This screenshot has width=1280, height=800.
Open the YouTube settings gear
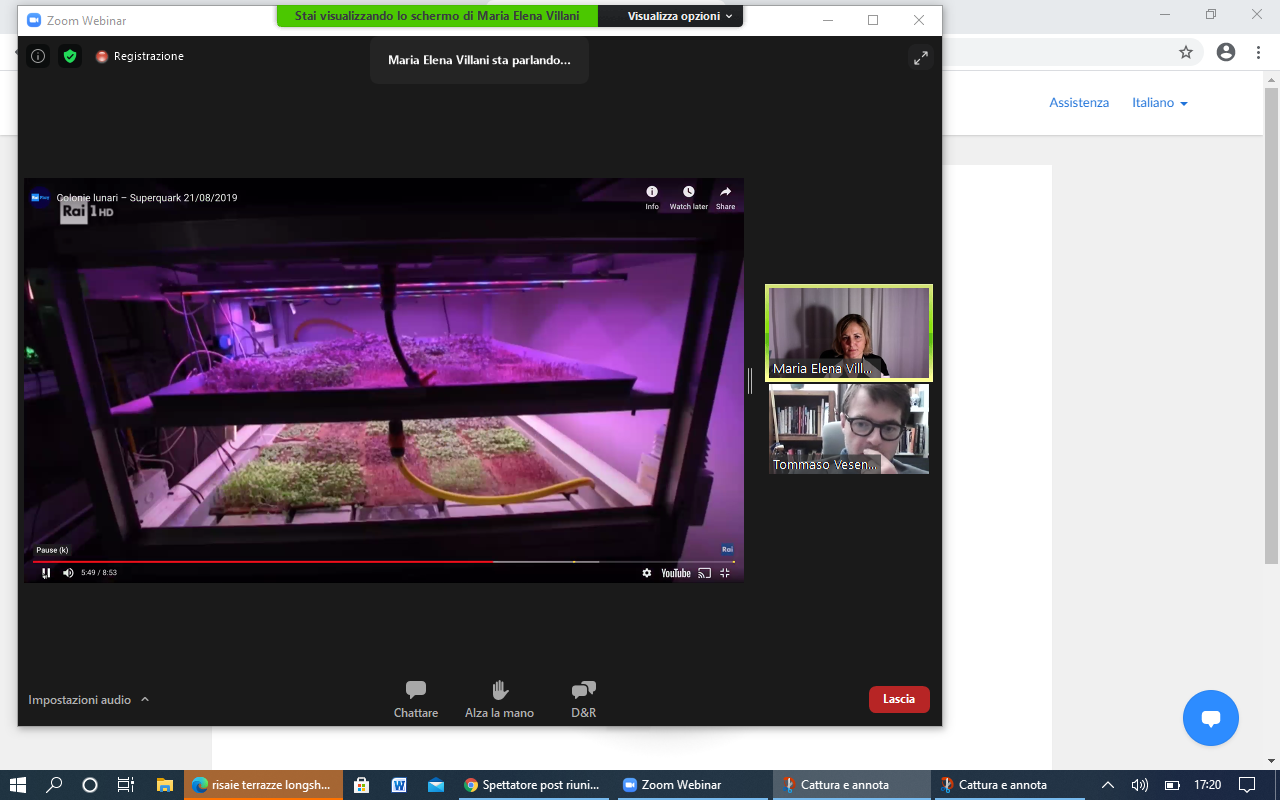coord(647,573)
